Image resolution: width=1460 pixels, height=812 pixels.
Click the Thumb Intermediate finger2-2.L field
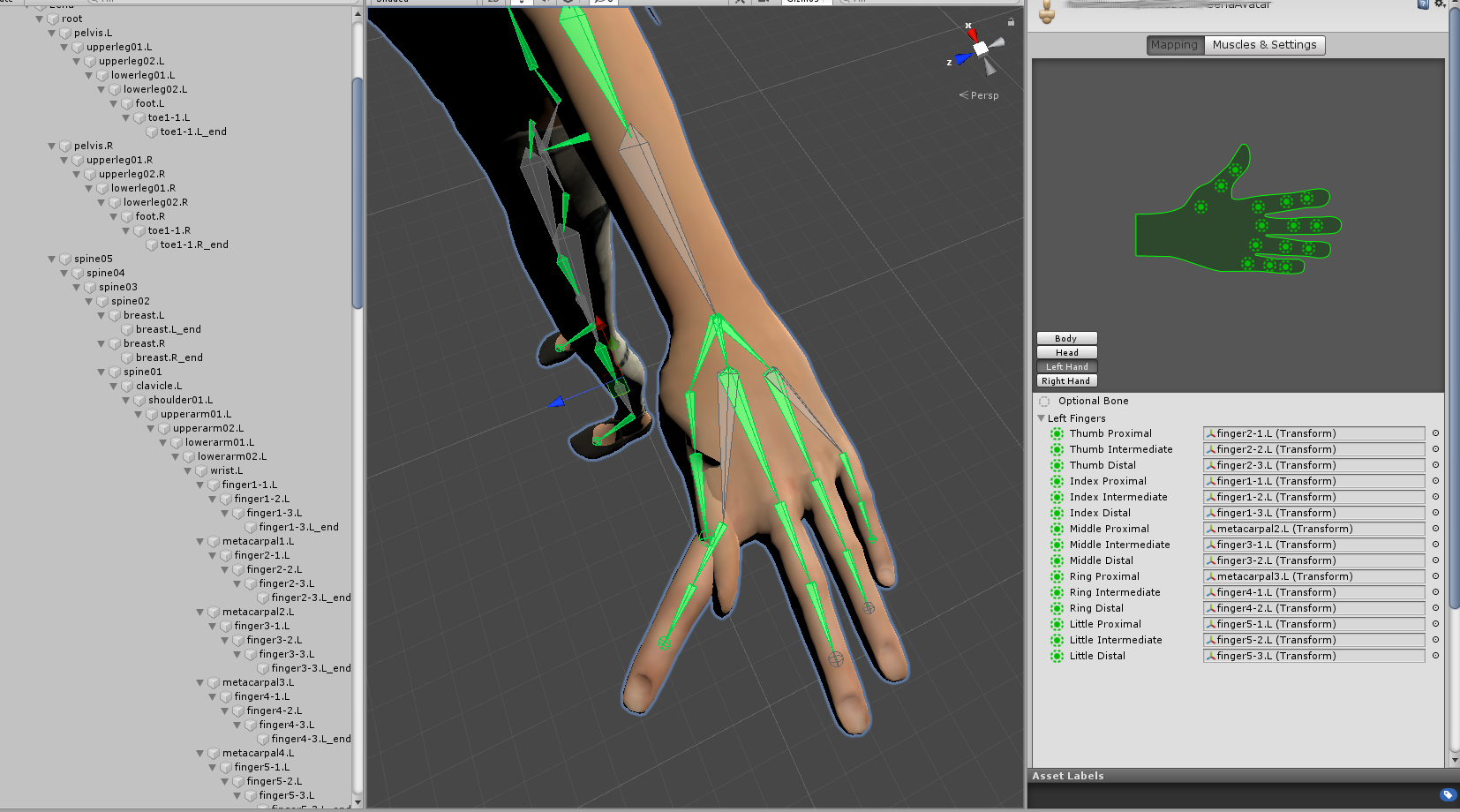[x=1313, y=449]
